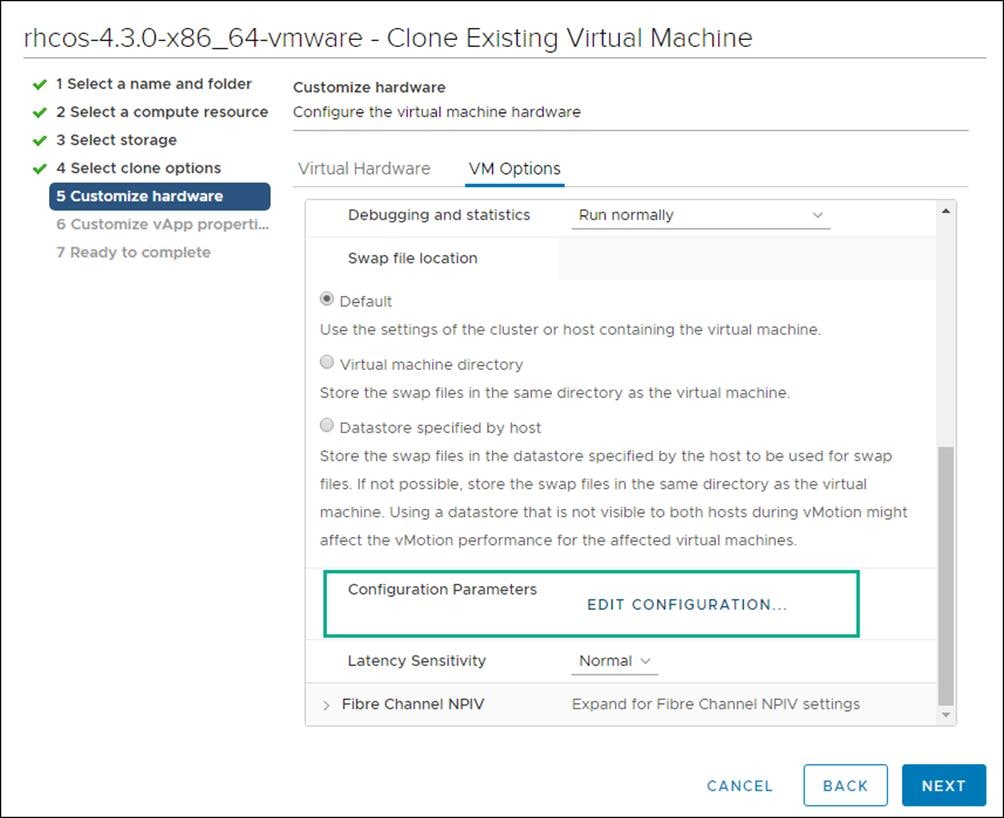
Task: Select the Default swap file radio button
Action: (x=327, y=299)
